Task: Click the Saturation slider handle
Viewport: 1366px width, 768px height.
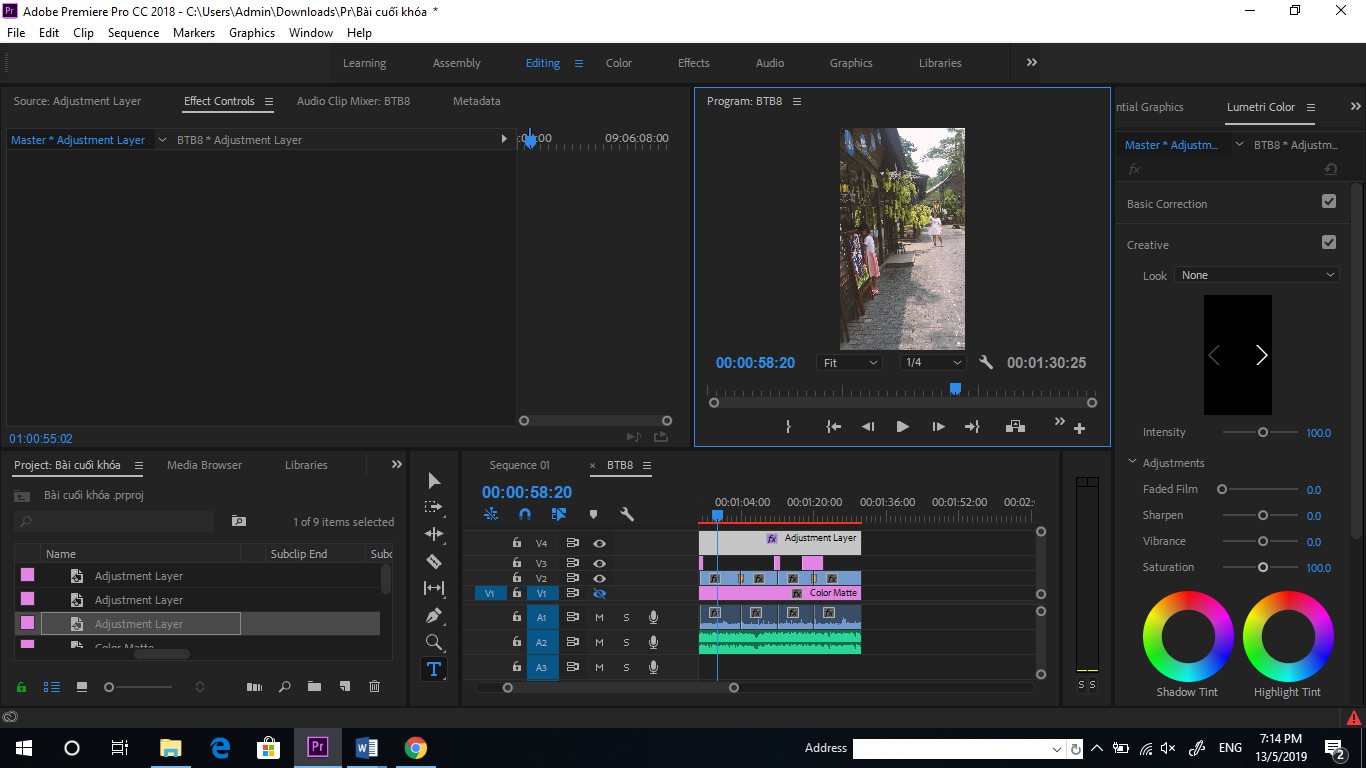Action: pyautogui.click(x=1263, y=567)
